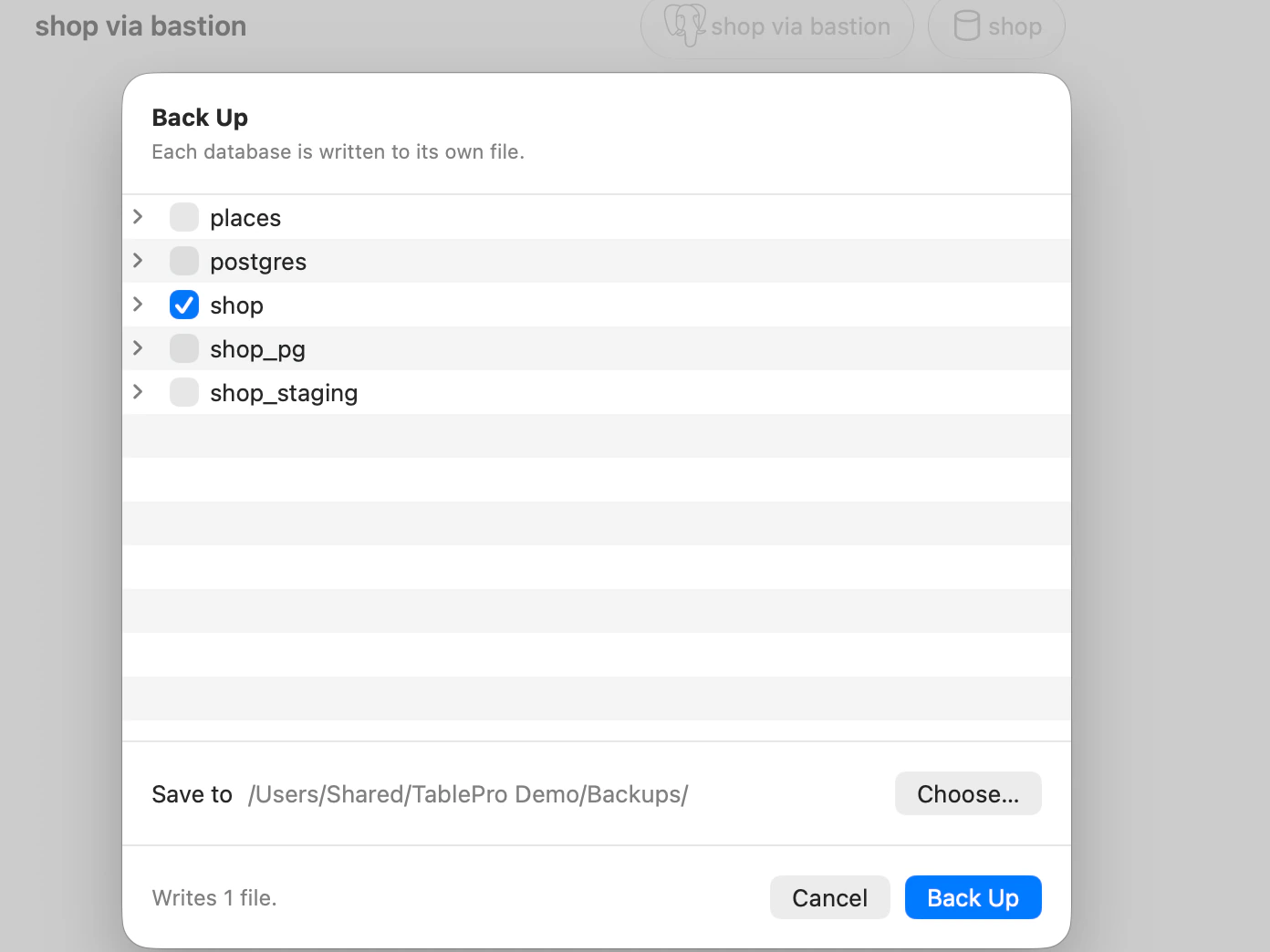
Task: Click the shop database name in list
Action: (x=236, y=305)
